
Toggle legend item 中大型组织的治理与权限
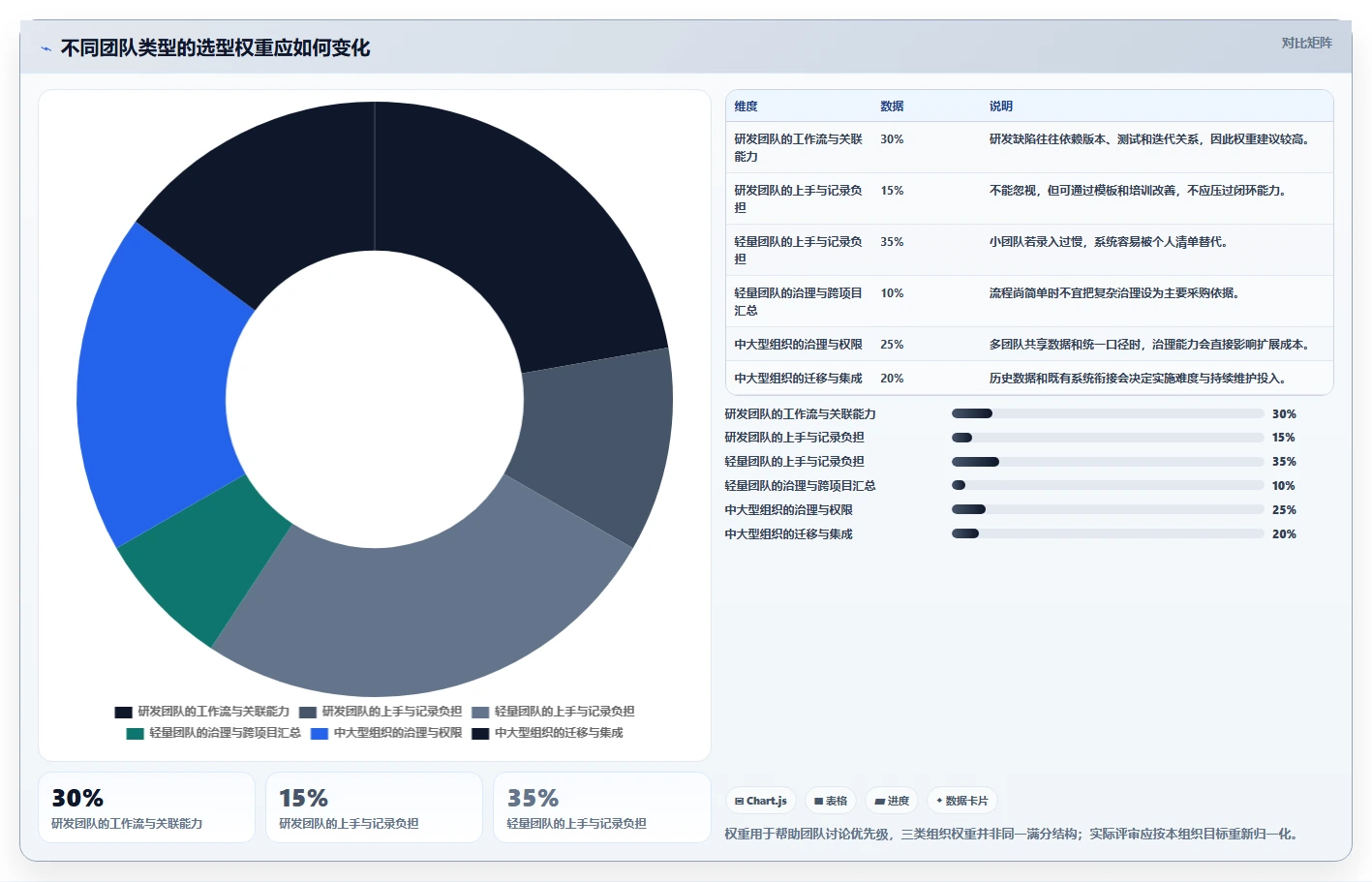tap(386, 733)
